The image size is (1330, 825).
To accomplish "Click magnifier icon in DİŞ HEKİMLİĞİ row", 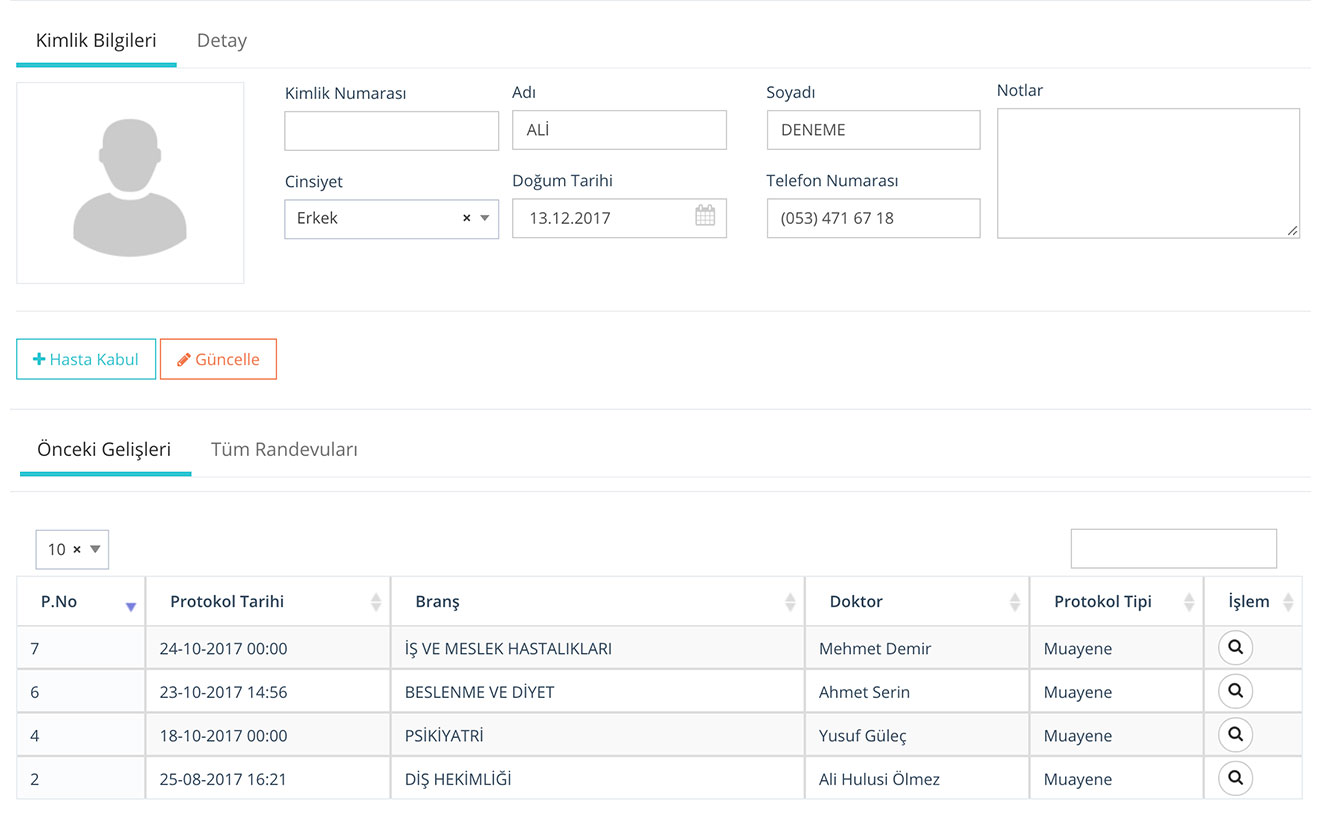I will [1235, 778].
